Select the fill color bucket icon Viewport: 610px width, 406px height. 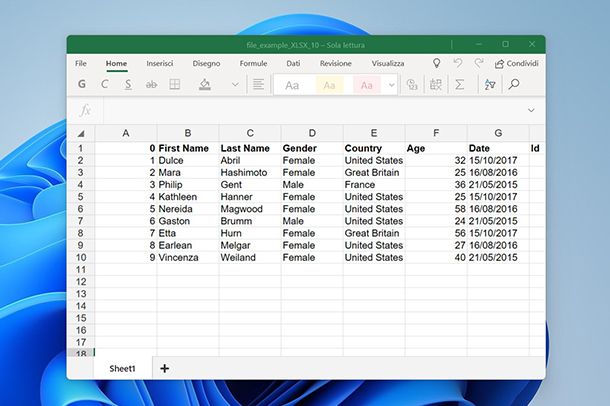205,84
